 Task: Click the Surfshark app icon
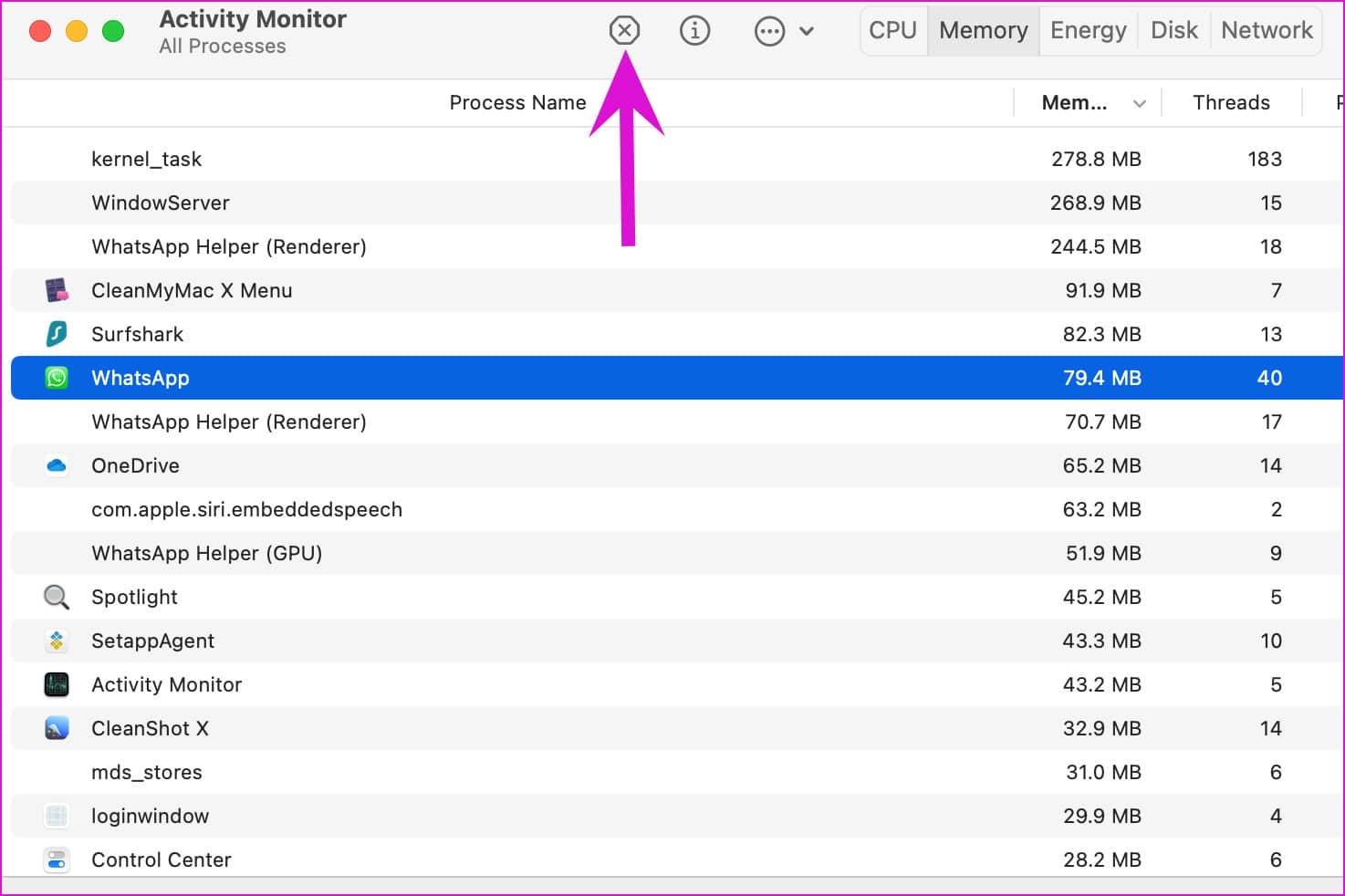(57, 334)
